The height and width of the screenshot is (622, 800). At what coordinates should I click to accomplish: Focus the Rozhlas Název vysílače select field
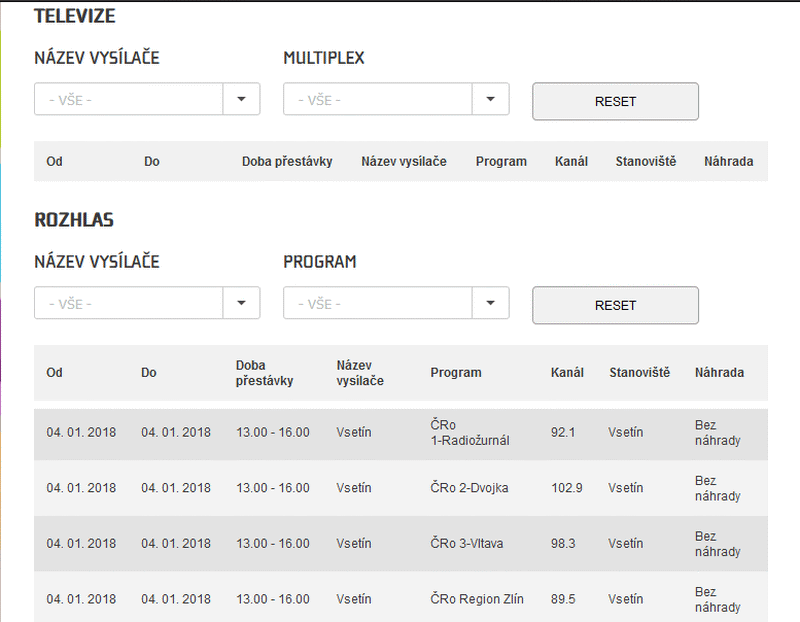click(128, 303)
